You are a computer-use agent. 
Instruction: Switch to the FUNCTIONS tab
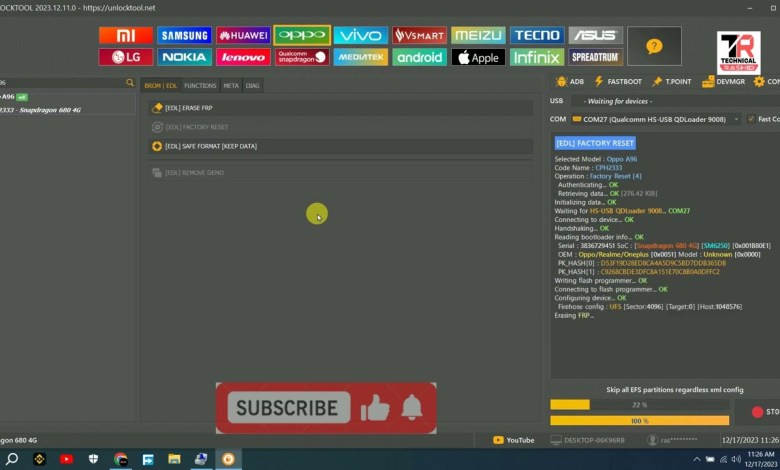(200, 86)
